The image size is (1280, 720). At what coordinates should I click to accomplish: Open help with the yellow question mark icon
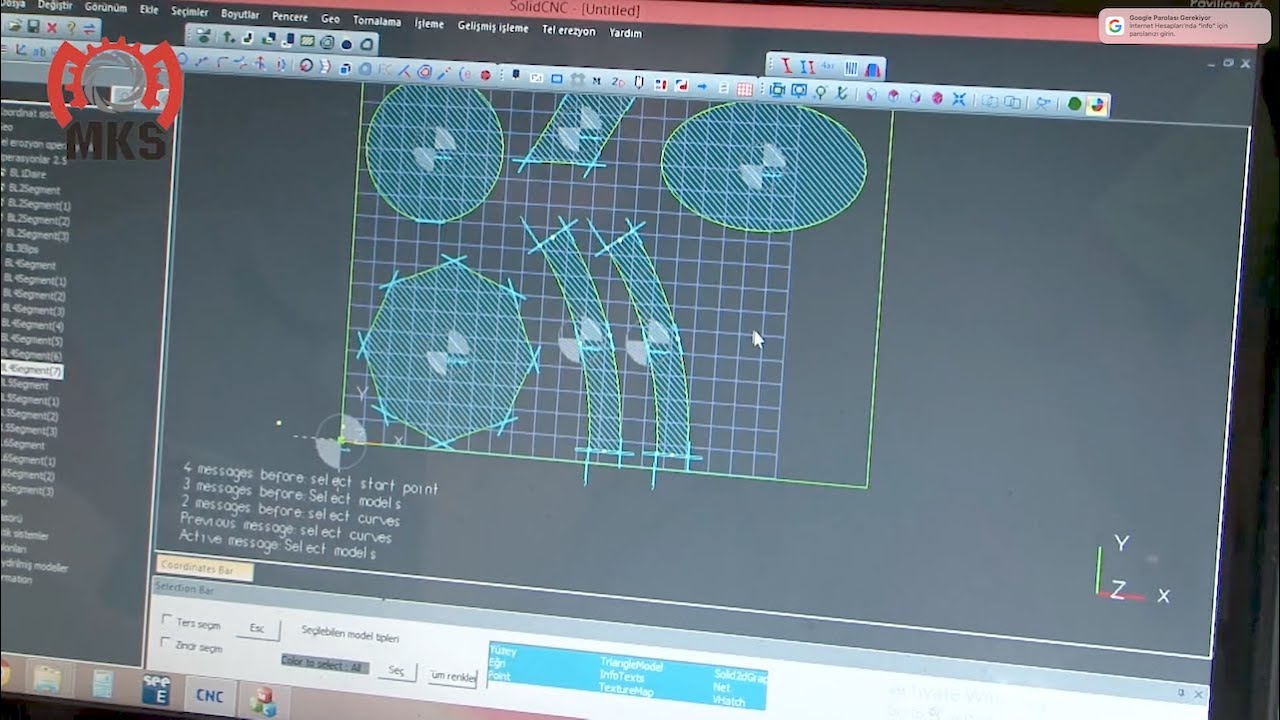pos(70,28)
